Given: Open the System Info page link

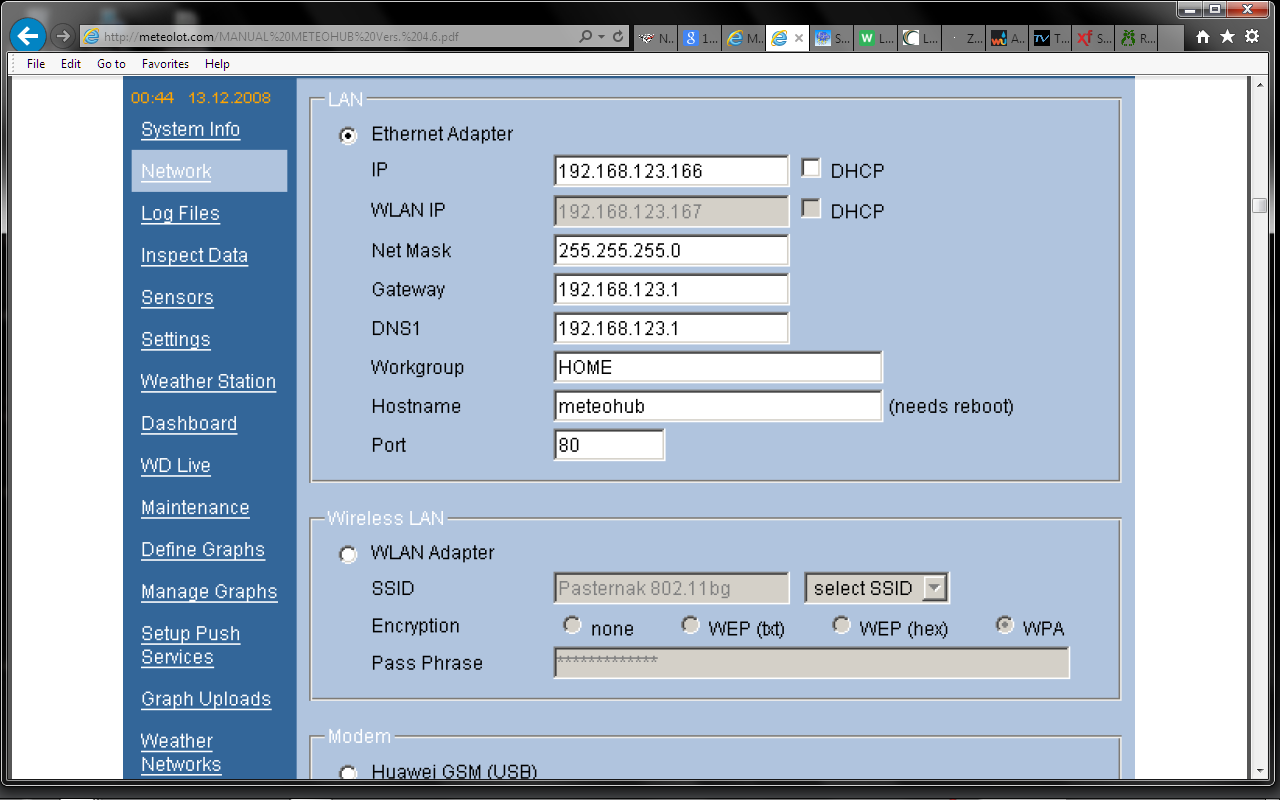Looking at the screenshot, I should (x=190, y=130).
